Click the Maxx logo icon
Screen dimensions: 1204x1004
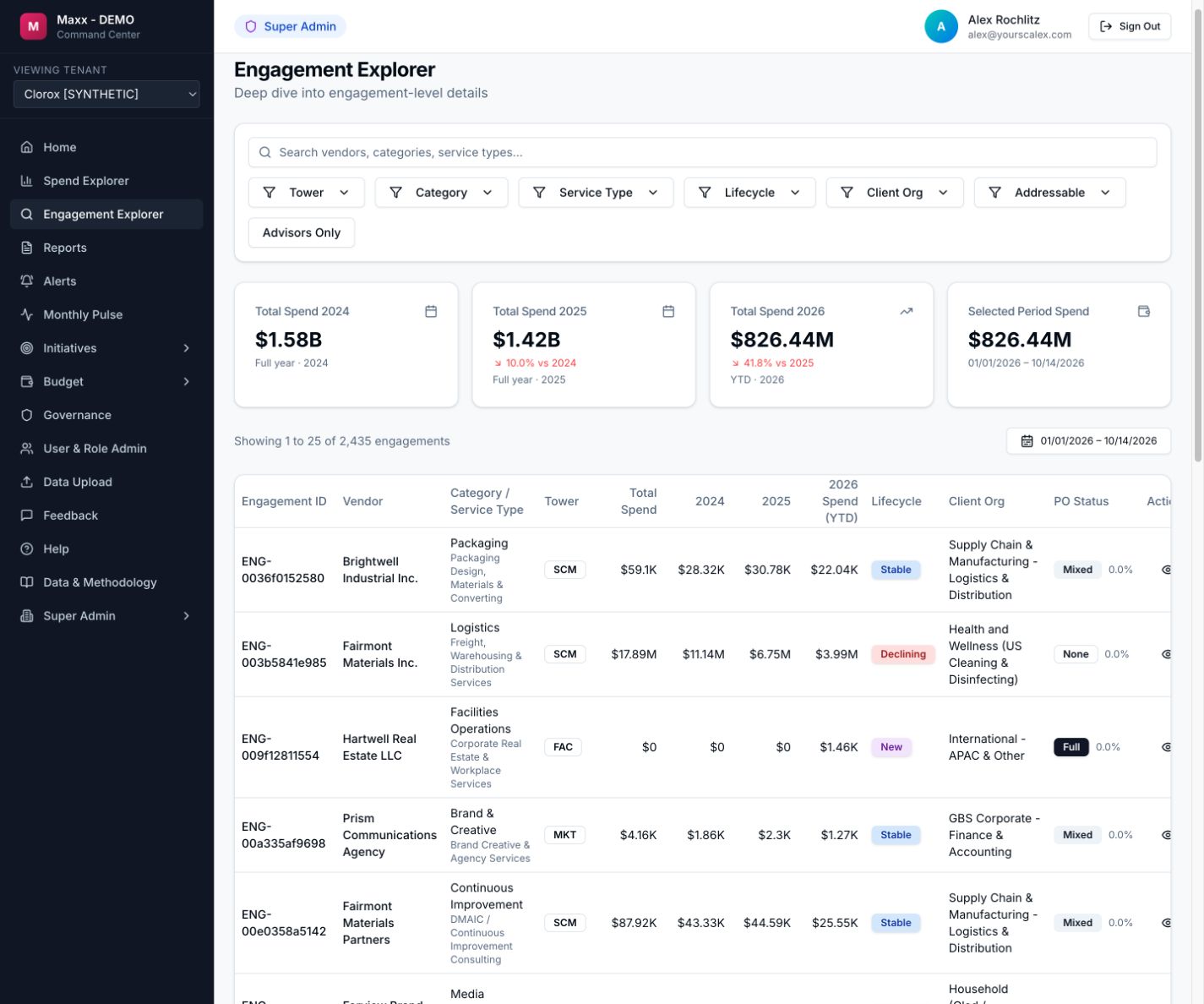33,26
